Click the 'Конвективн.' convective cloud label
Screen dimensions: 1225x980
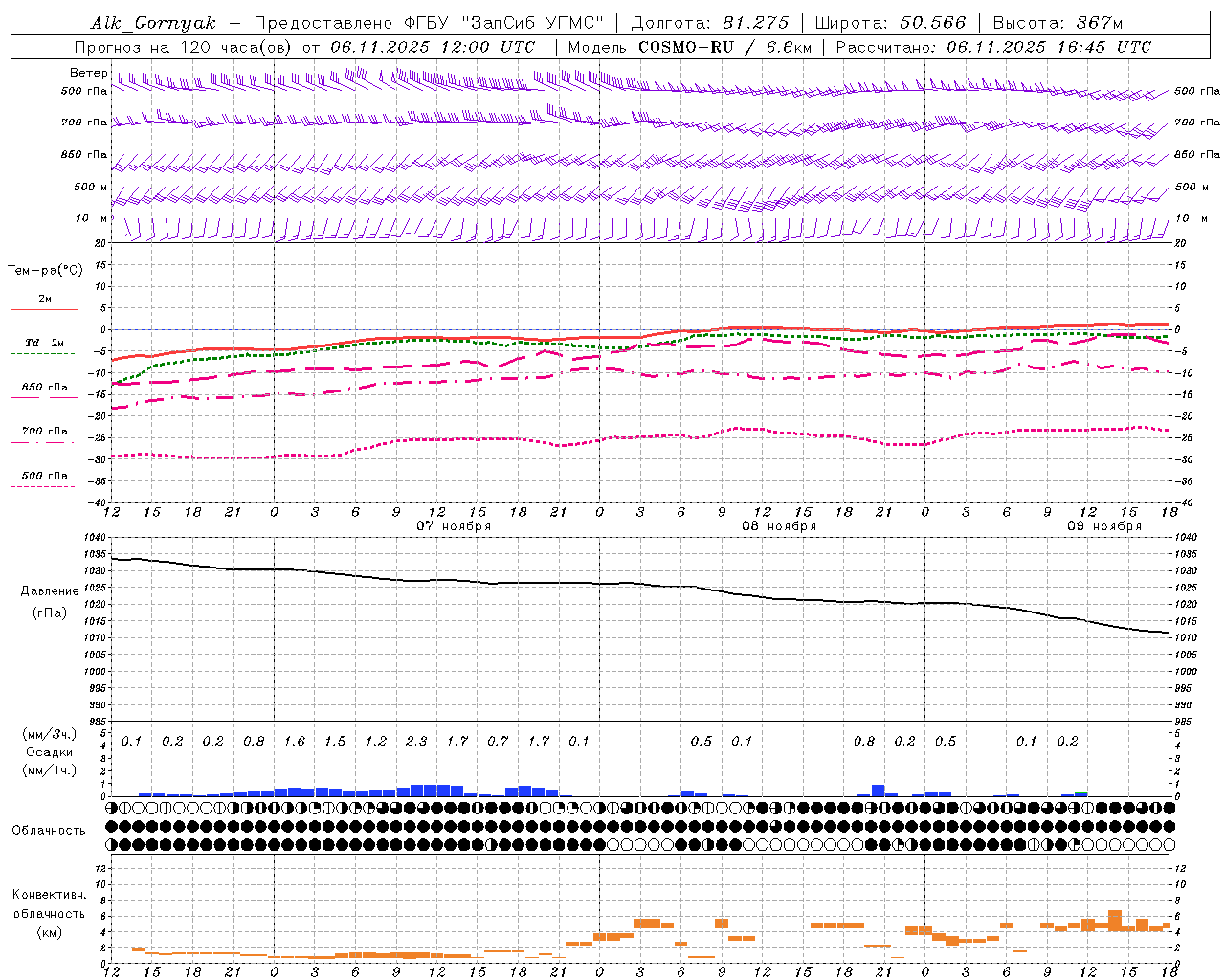tap(49, 895)
